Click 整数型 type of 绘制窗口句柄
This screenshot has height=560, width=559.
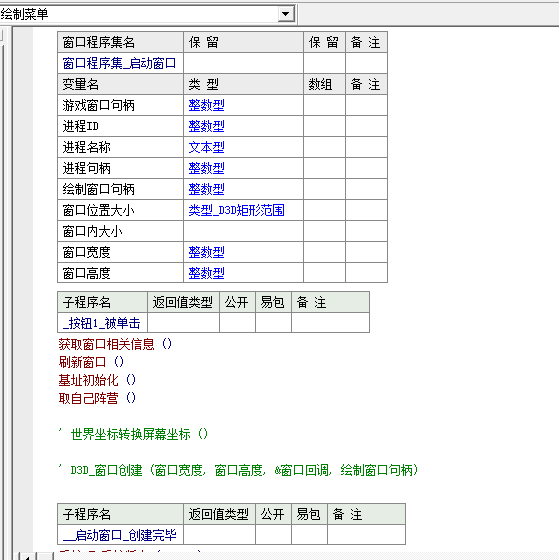[x=206, y=190]
